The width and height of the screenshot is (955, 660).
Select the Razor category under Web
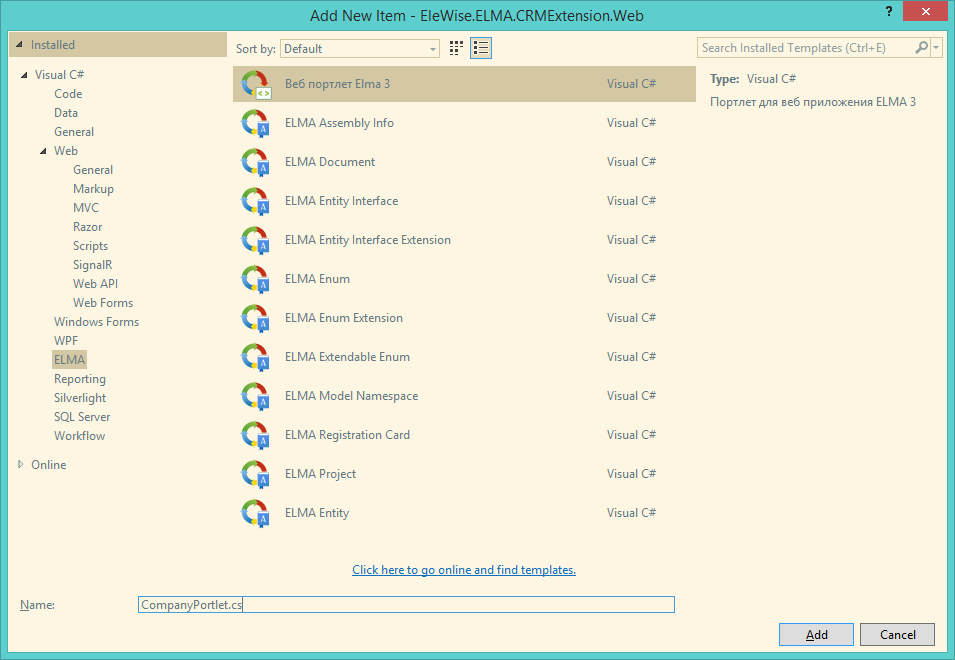coord(87,227)
